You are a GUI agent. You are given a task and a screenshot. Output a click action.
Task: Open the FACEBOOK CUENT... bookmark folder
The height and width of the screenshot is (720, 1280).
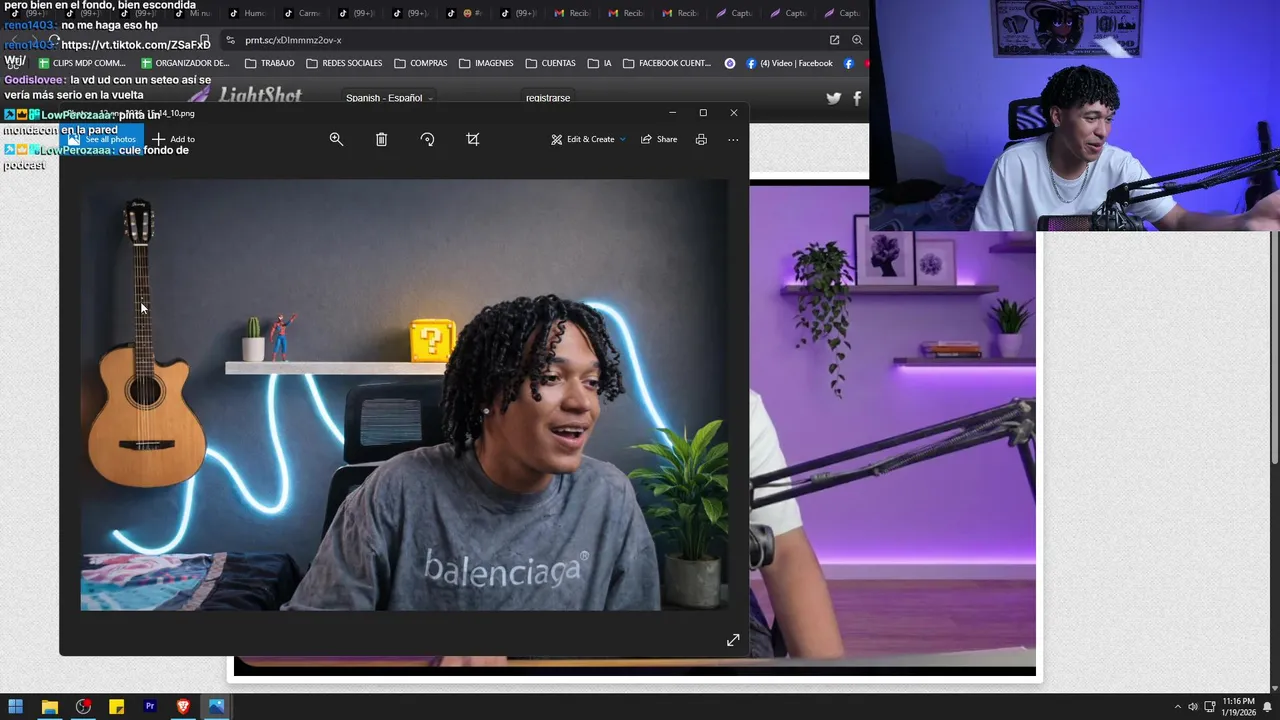667,63
